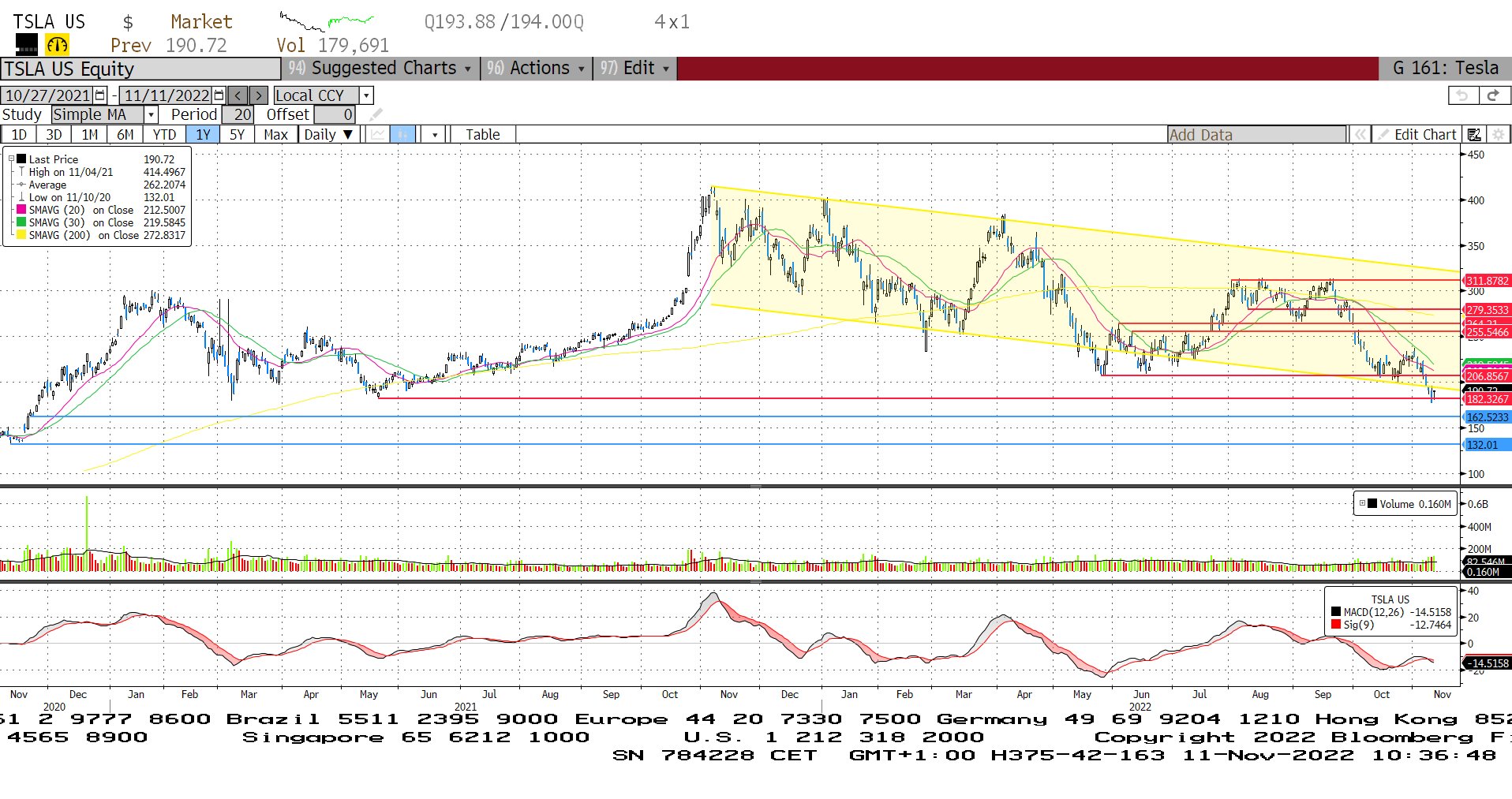Image resolution: width=1512 pixels, height=799 pixels.
Task: Click the black terminal icon under TSLA
Action: (26, 45)
